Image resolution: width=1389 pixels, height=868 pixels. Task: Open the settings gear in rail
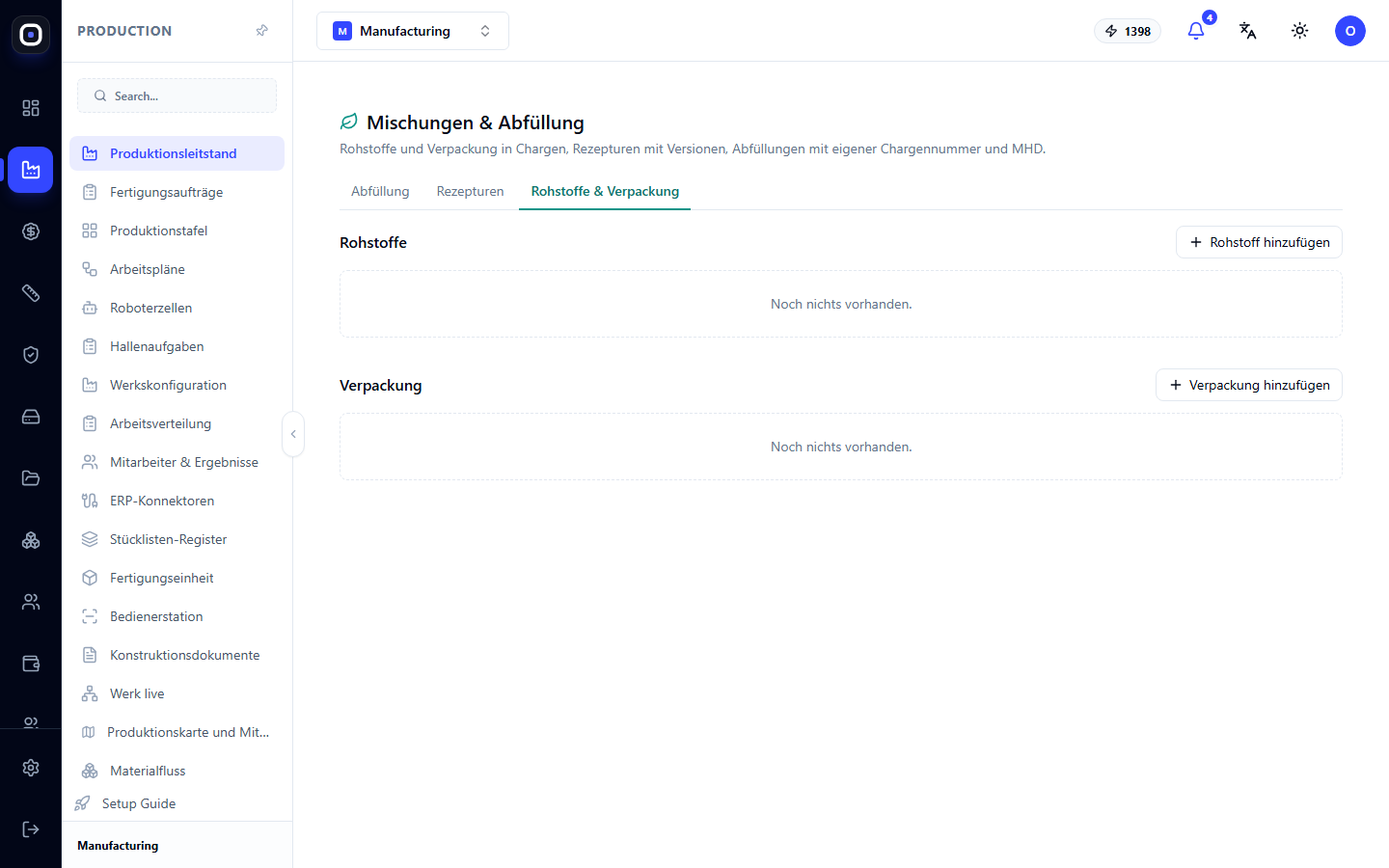(x=31, y=768)
